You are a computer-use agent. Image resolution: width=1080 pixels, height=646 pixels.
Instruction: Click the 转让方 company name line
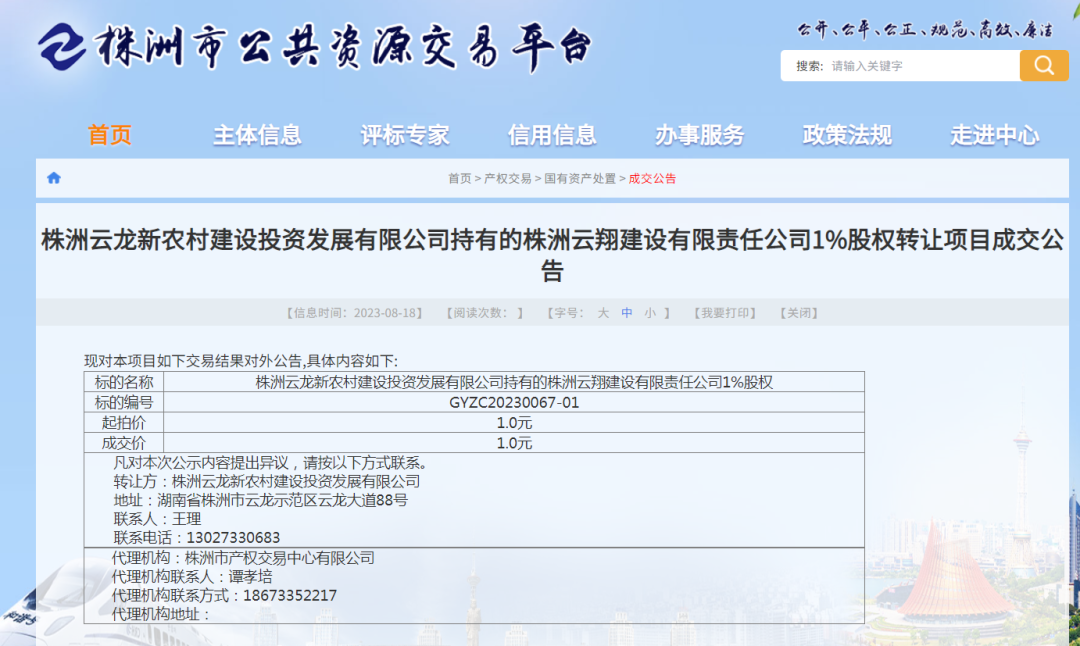(x=267, y=481)
